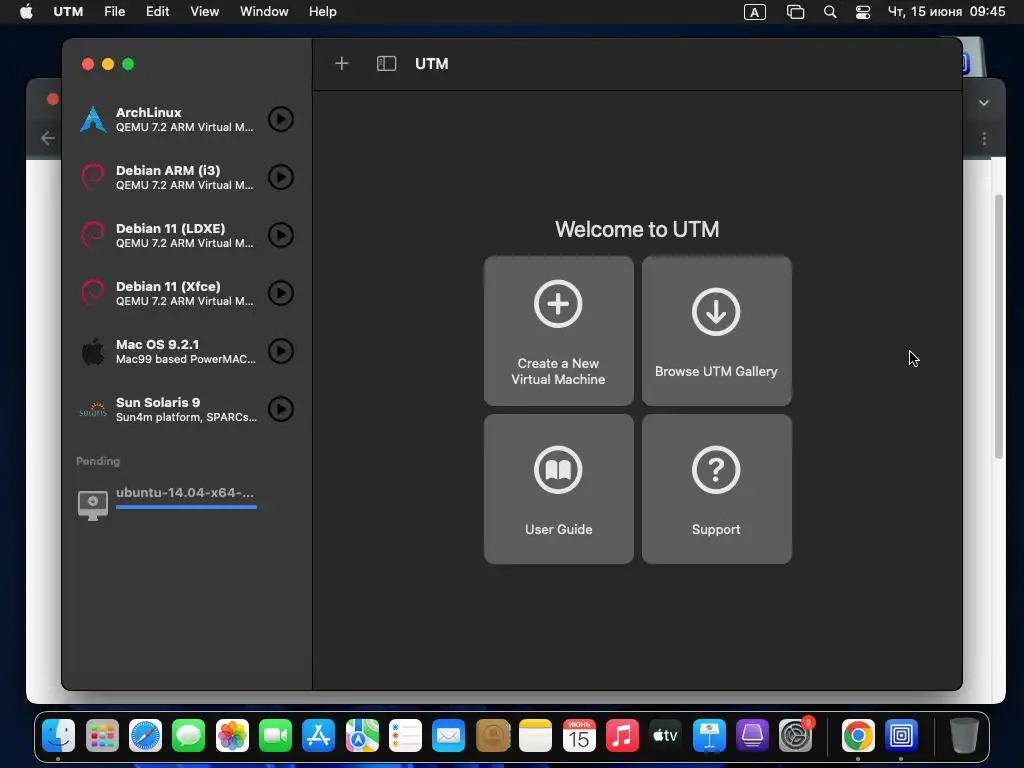Start the Debian ARM (i3) VM

pyautogui.click(x=281, y=177)
